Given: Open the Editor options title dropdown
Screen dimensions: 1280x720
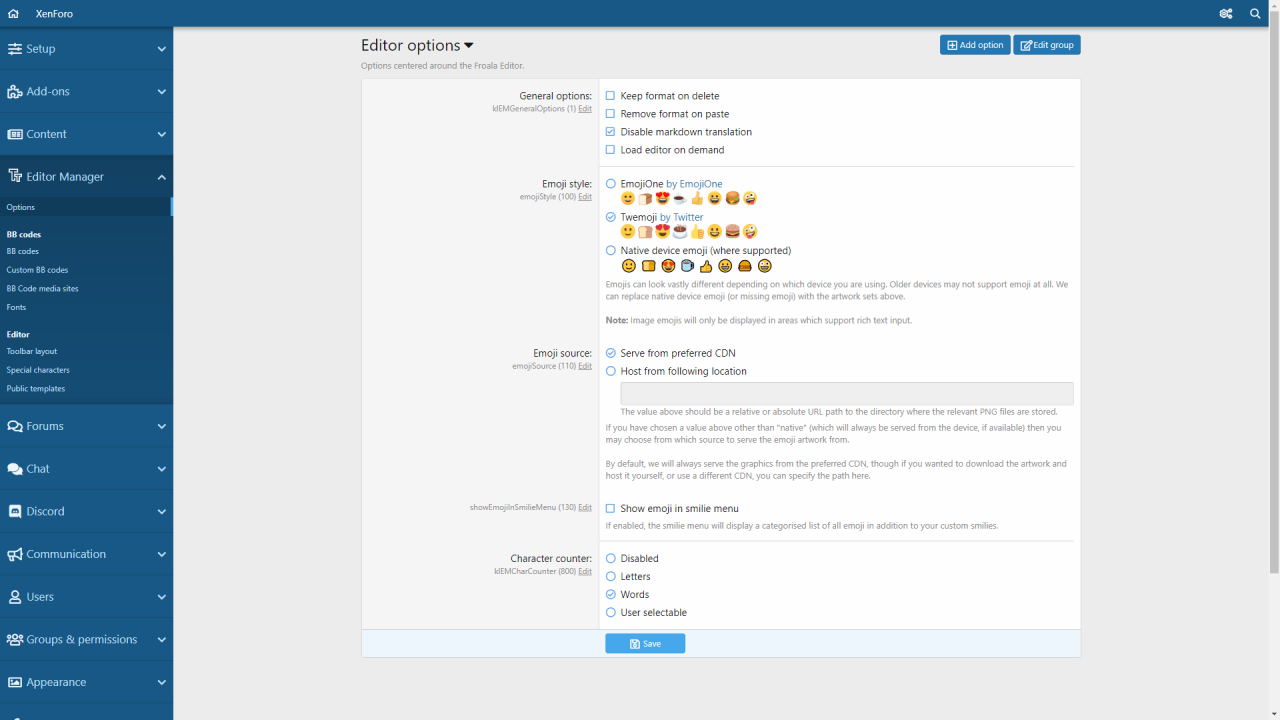Looking at the screenshot, I should pyautogui.click(x=469, y=46).
